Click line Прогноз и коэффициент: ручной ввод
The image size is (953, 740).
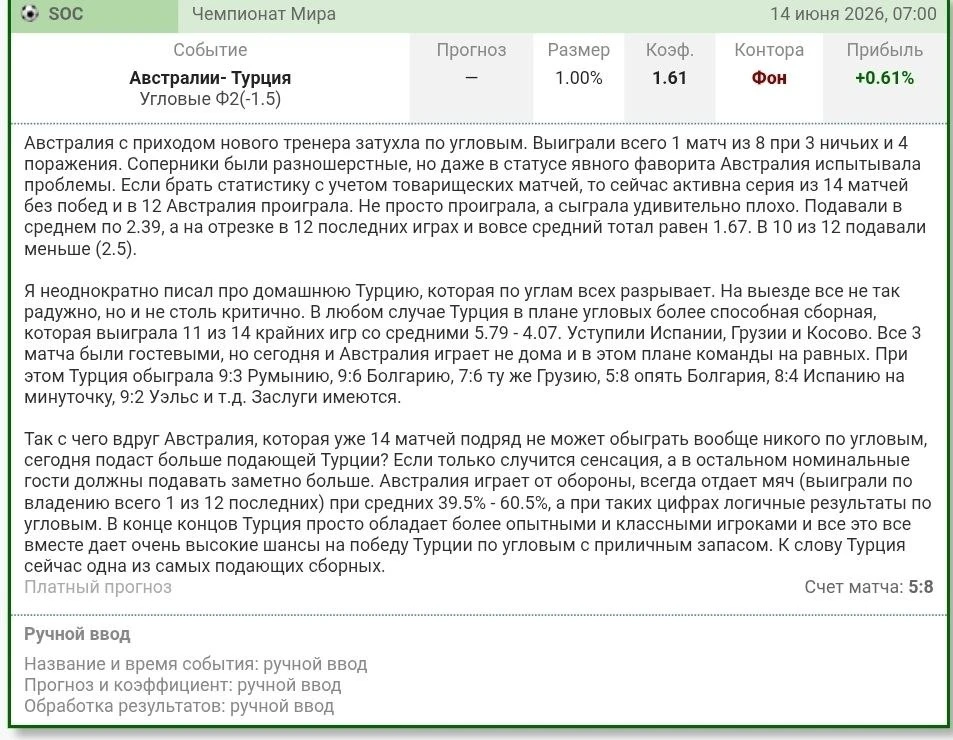[183, 685]
